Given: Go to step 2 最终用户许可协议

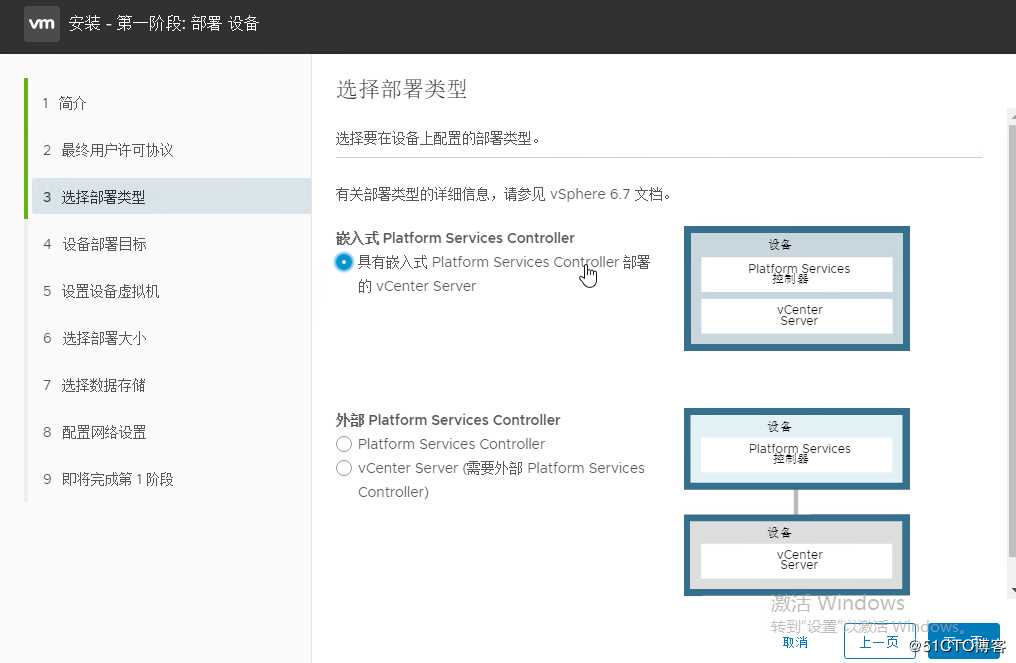Looking at the screenshot, I should pos(108,150).
